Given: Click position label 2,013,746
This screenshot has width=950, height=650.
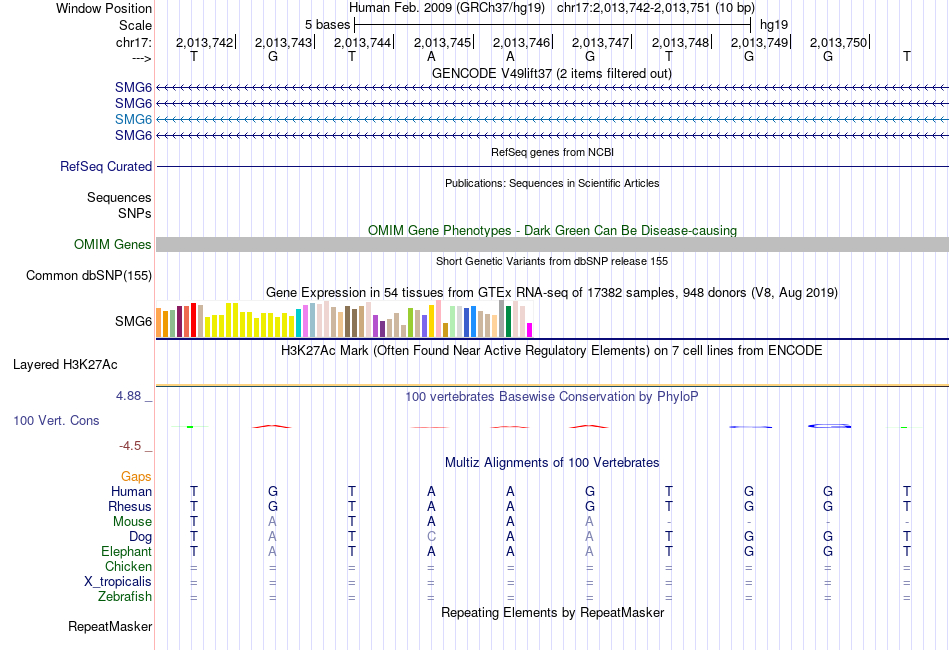Looking at the screenshot, I should pos(521,42).
